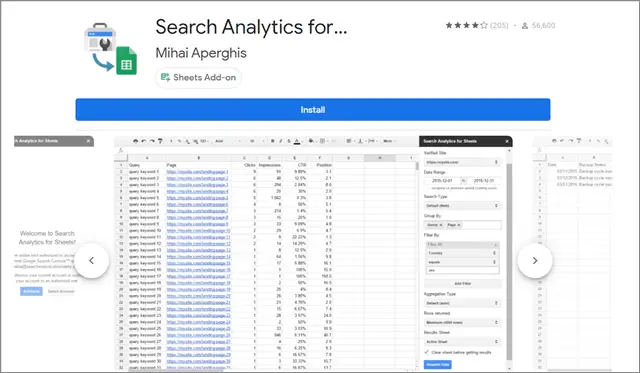Click the paint format icon in the spreadsheet toolbar
This screenshot has height=373, width=640.
pos(160,141)
